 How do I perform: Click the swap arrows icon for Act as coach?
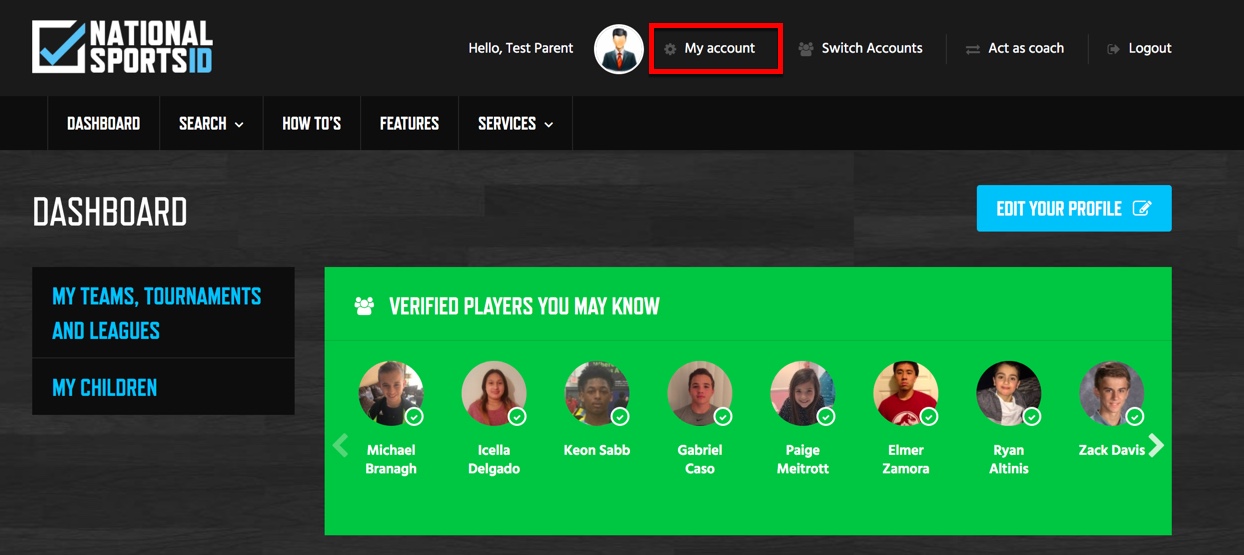click(972, 49)
